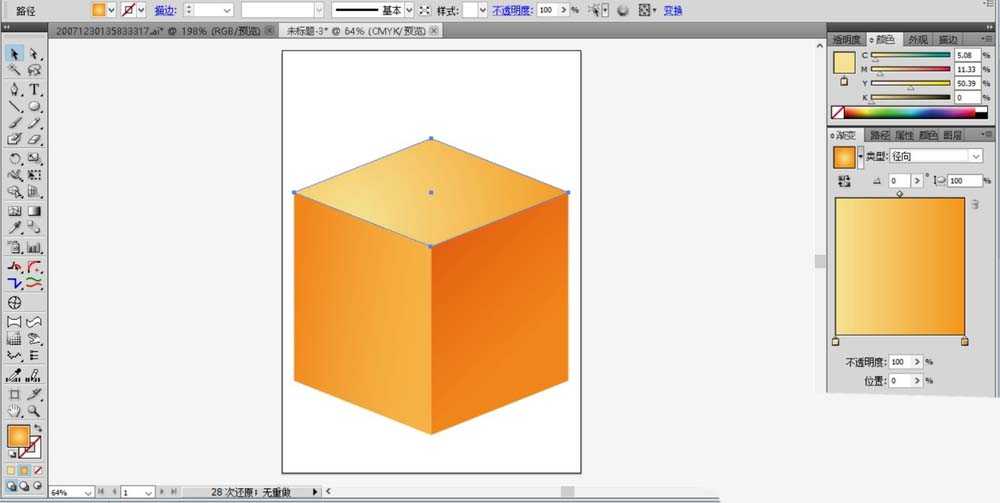Enable Draw Behind mode

[24, 486]
